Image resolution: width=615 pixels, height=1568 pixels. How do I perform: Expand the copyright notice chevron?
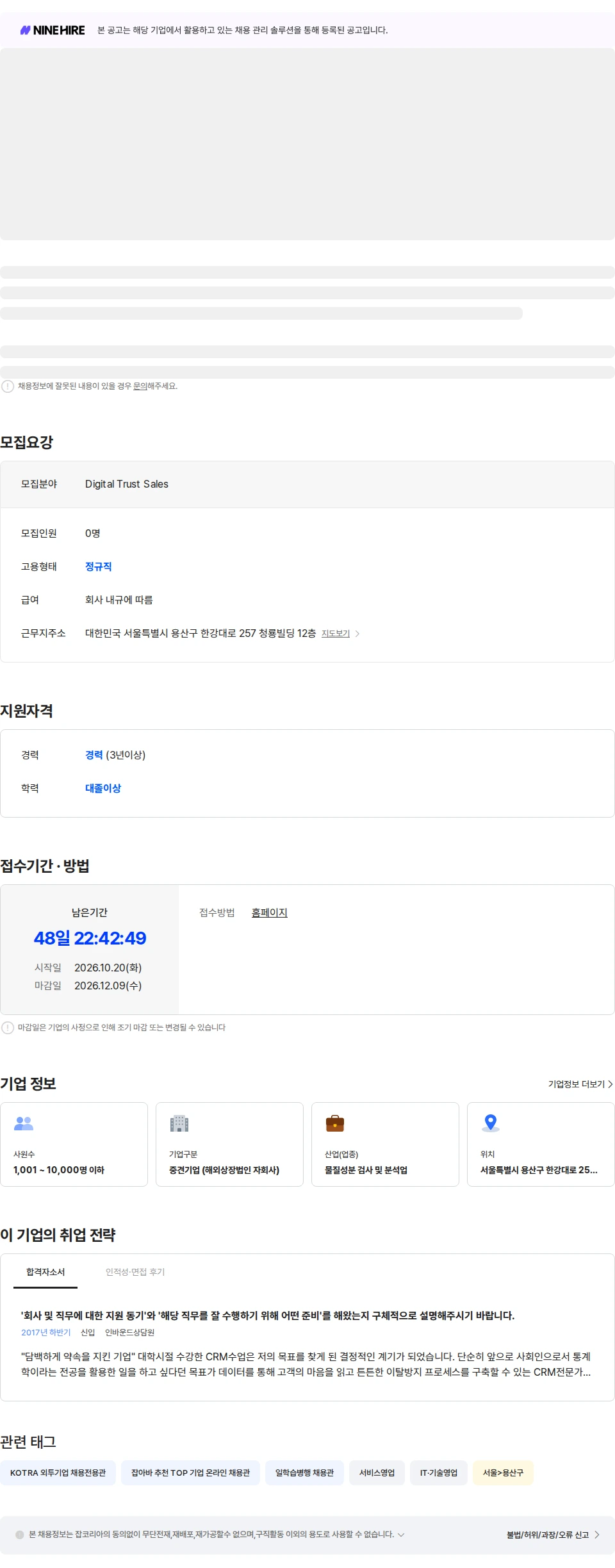click(401, 1535)
